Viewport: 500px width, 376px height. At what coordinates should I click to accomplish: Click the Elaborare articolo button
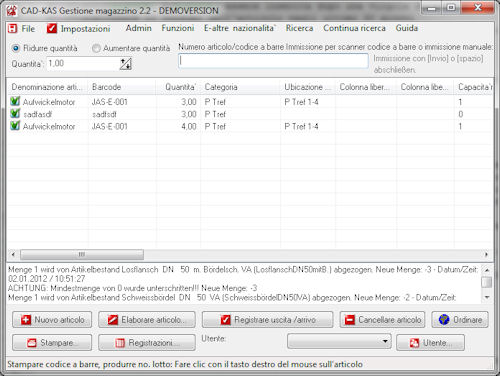147,320
